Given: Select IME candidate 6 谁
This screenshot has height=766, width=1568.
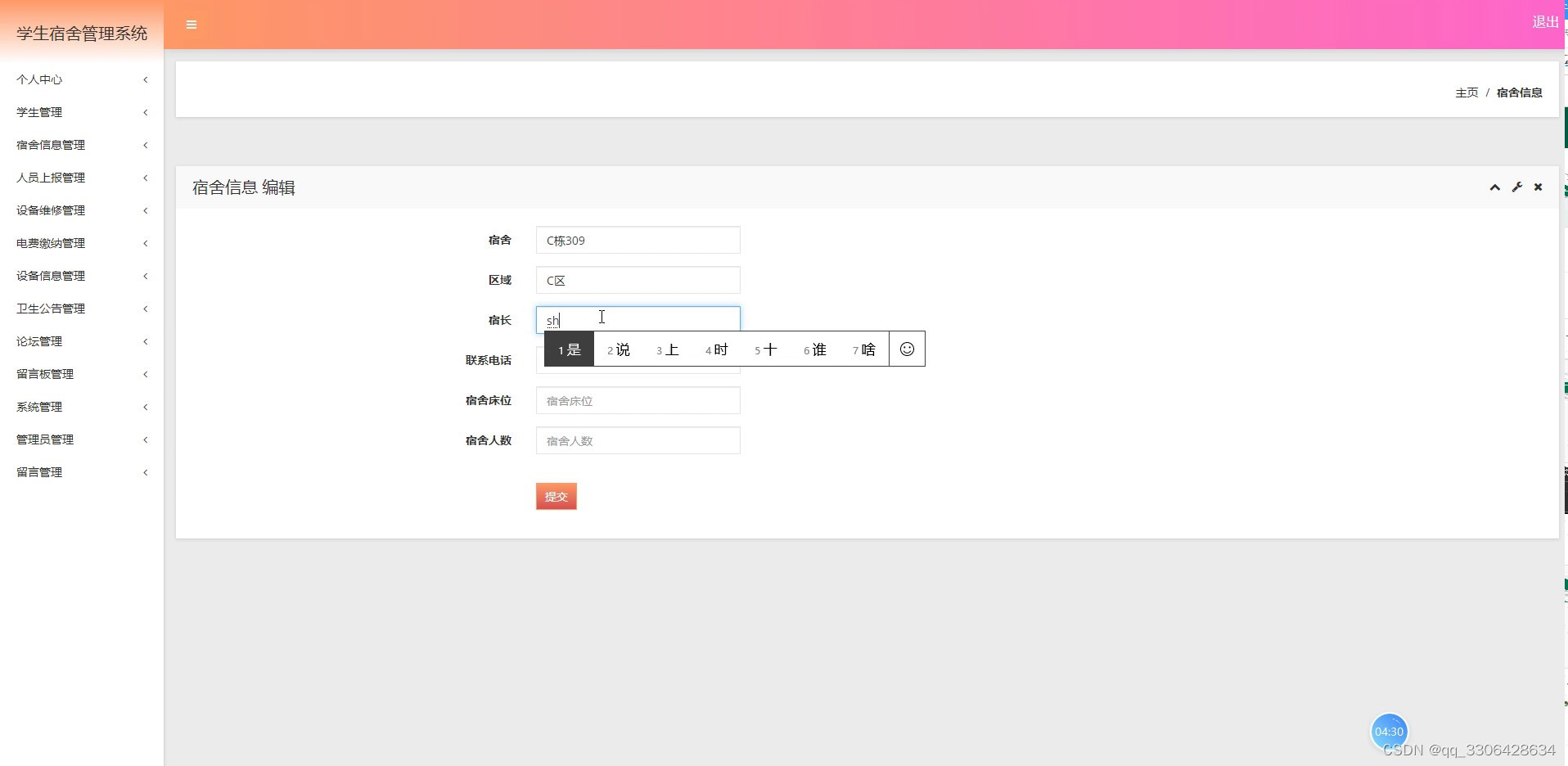Looking at the screenshot, I should click(x=815, y=349).
